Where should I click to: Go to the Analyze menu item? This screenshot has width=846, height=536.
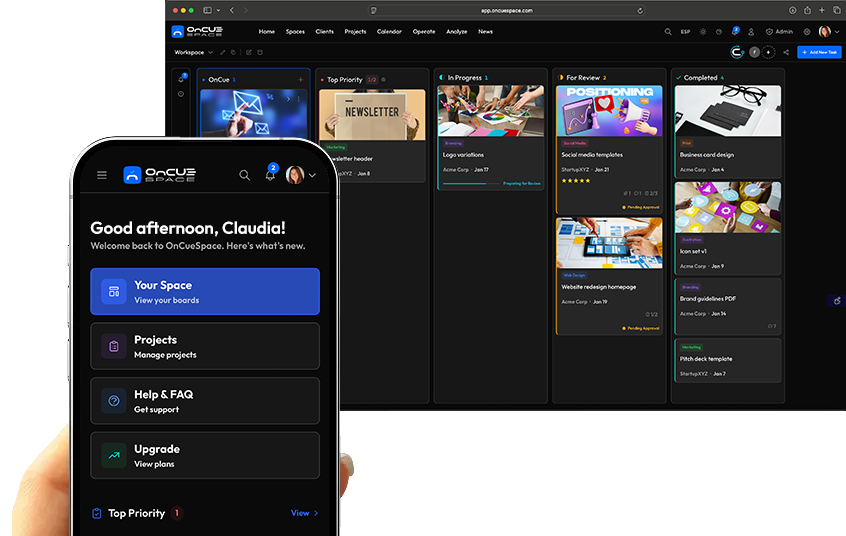(456, 32)
